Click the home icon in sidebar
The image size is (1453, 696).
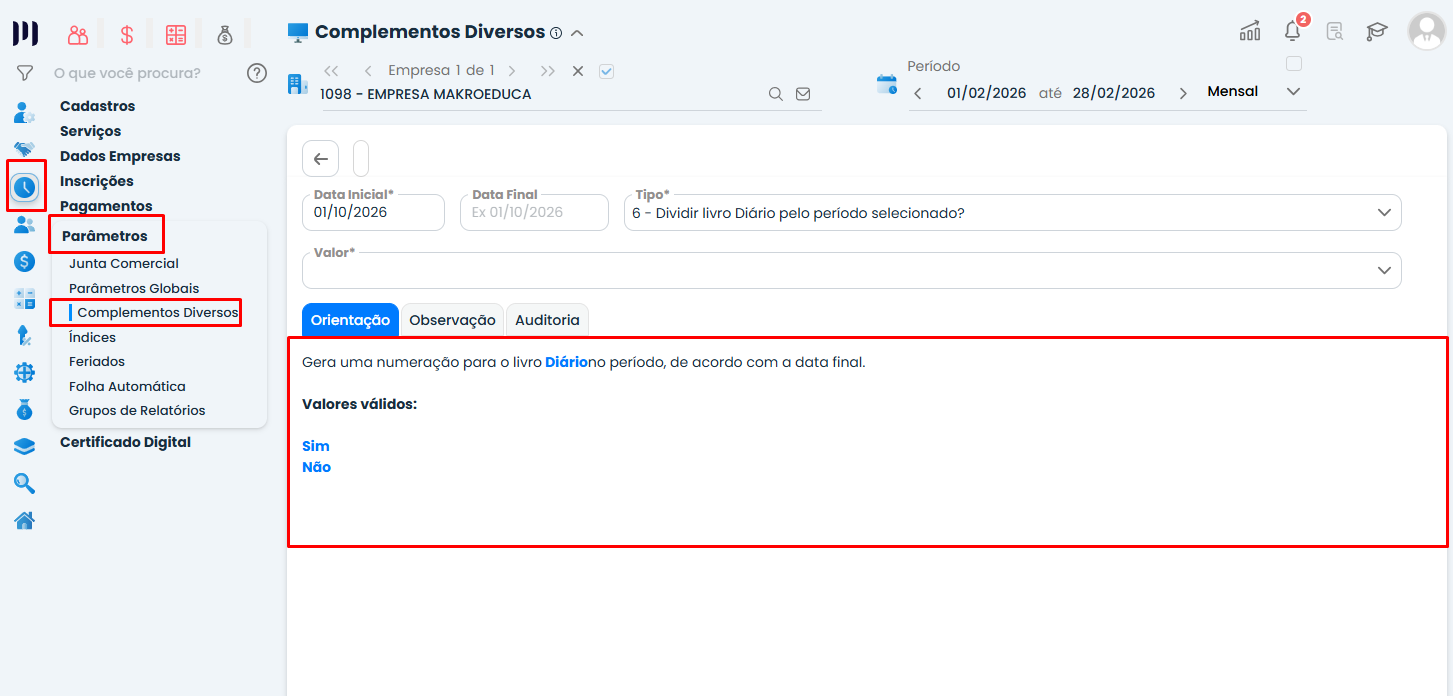[x=25, y=521]
